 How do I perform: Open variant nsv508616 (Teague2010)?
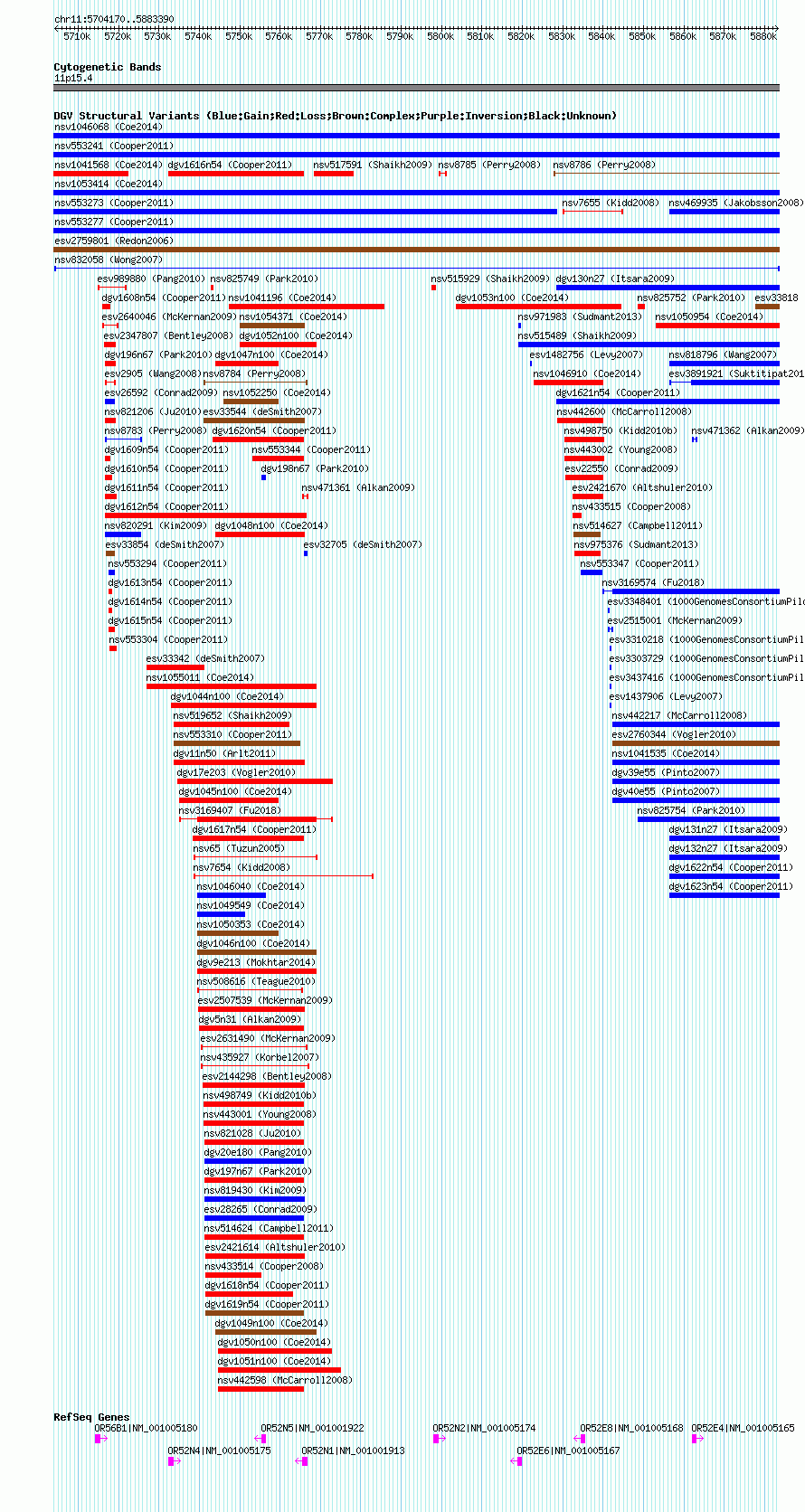[256, 981]
